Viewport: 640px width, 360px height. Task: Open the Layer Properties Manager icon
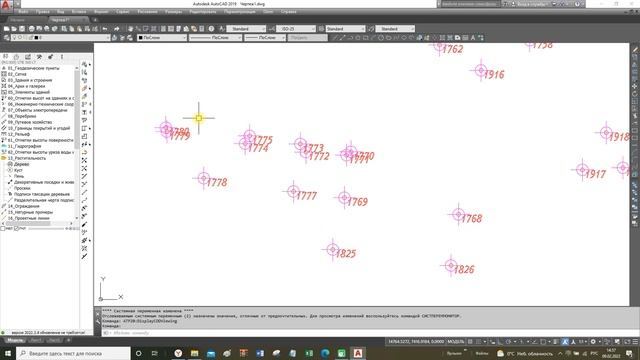[x=6, y=38]
